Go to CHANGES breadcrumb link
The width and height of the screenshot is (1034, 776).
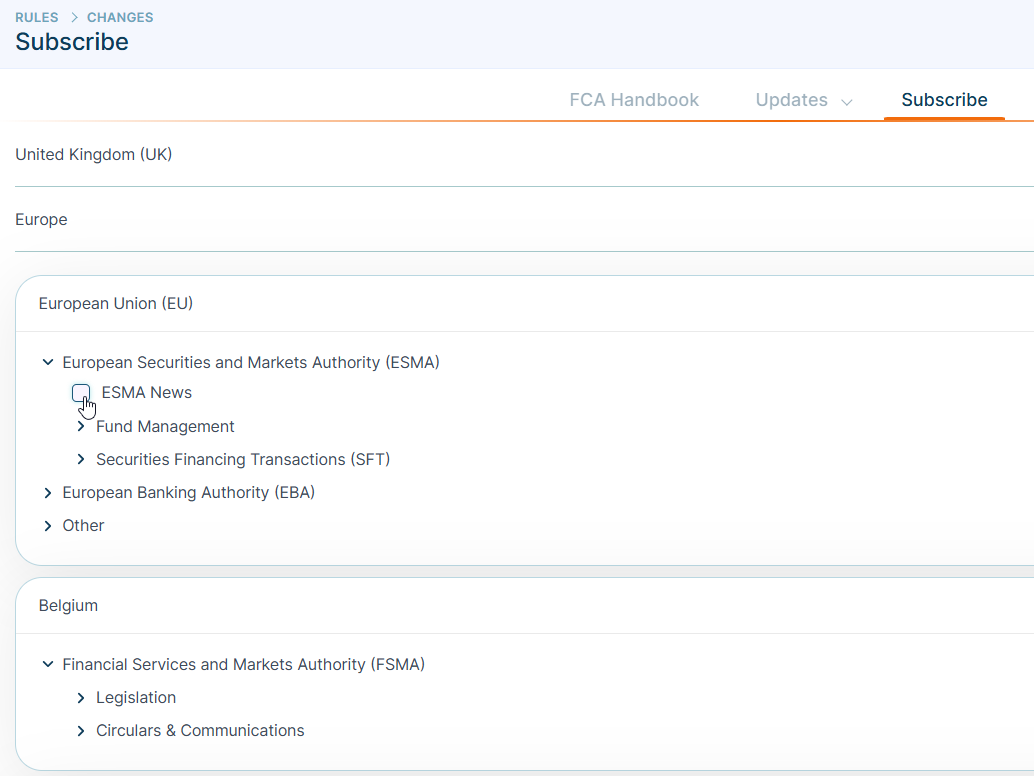(x=120, y=17)
